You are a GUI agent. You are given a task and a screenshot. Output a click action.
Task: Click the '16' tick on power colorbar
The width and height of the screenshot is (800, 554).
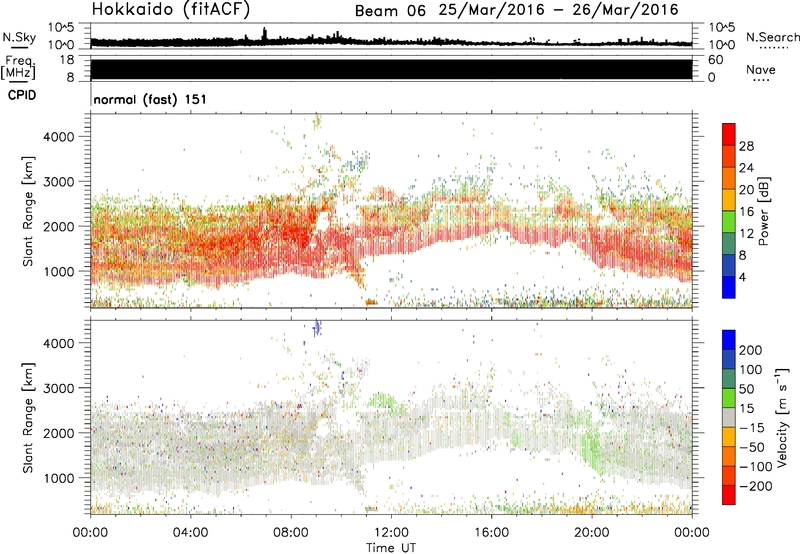point(746,211)
